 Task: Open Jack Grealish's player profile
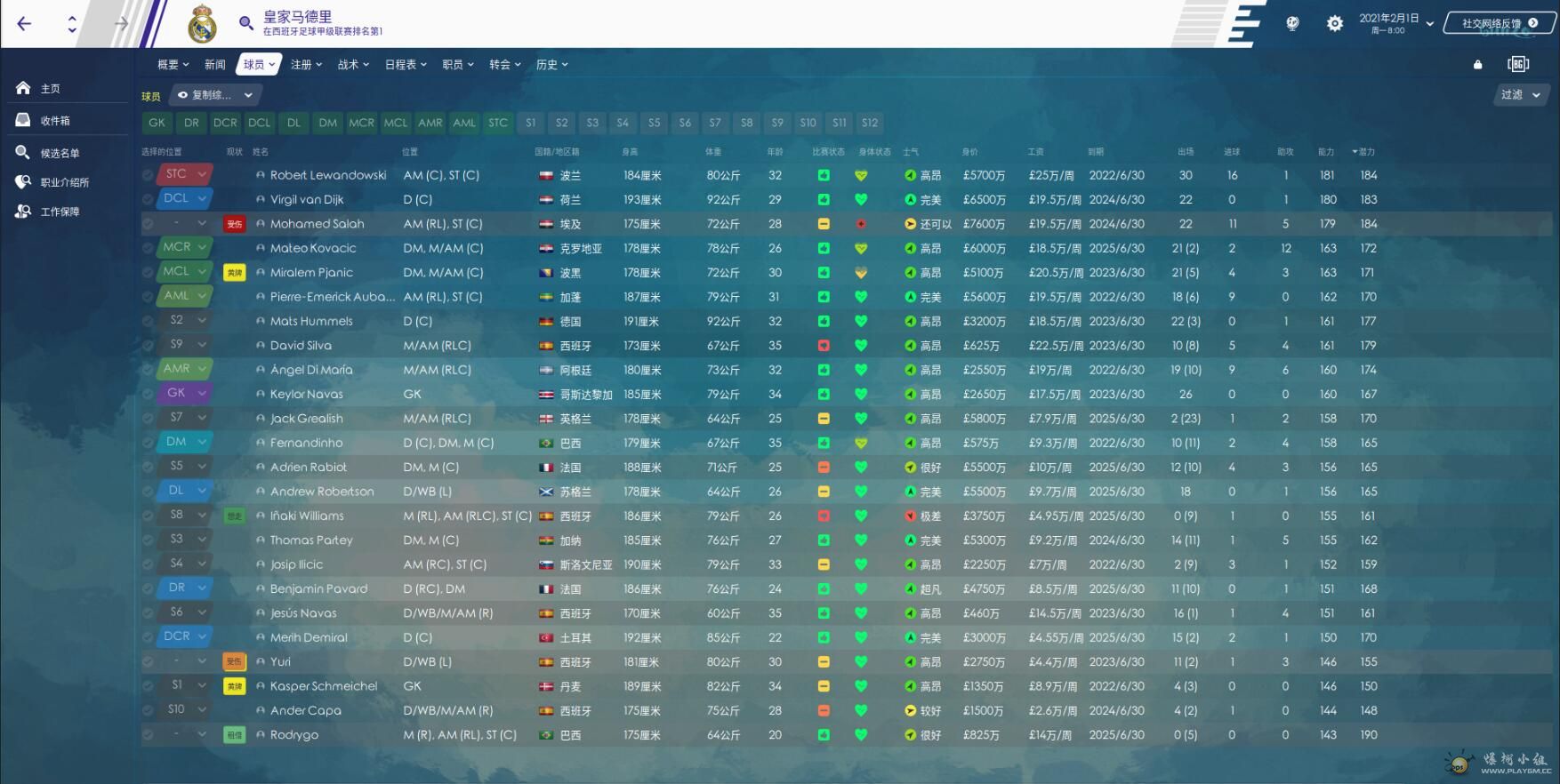coord(306,419)
